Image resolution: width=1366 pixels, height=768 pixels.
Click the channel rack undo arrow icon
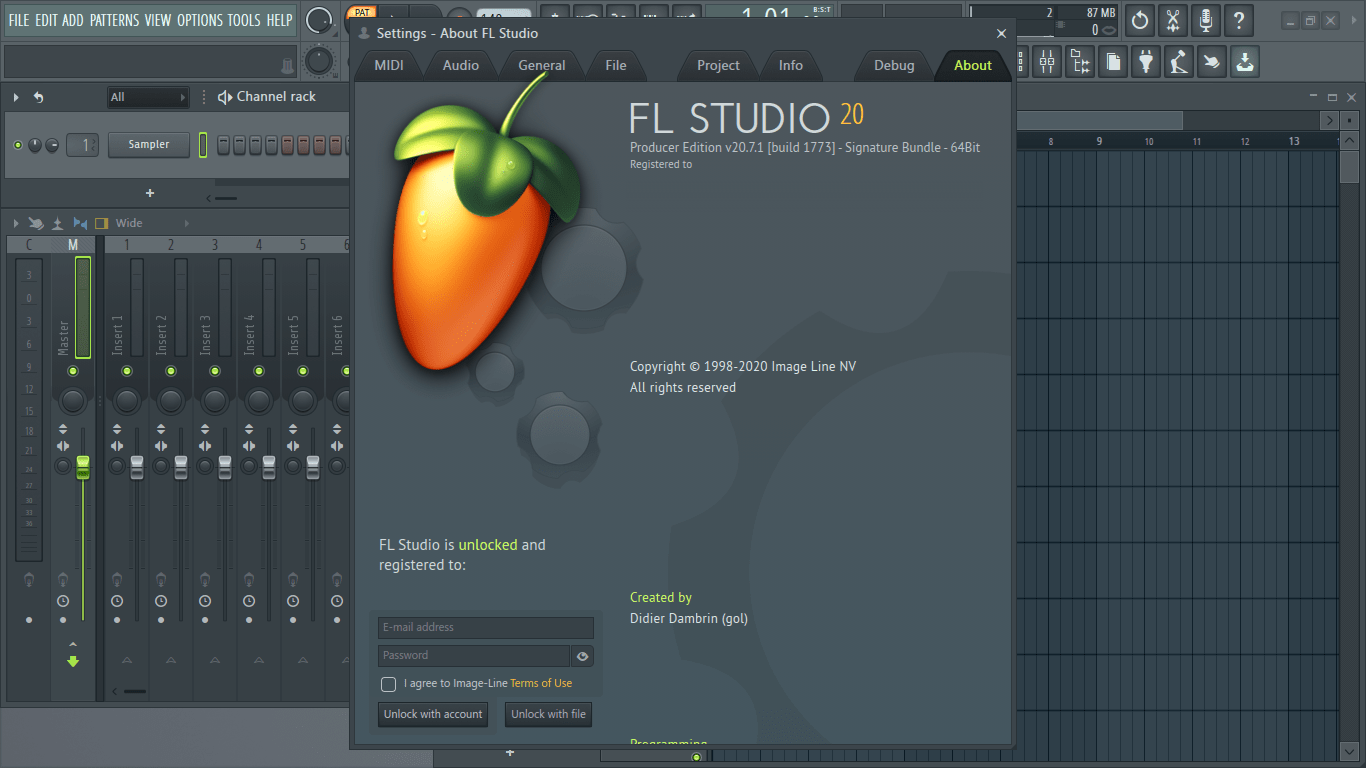click(x=38, y=97)
